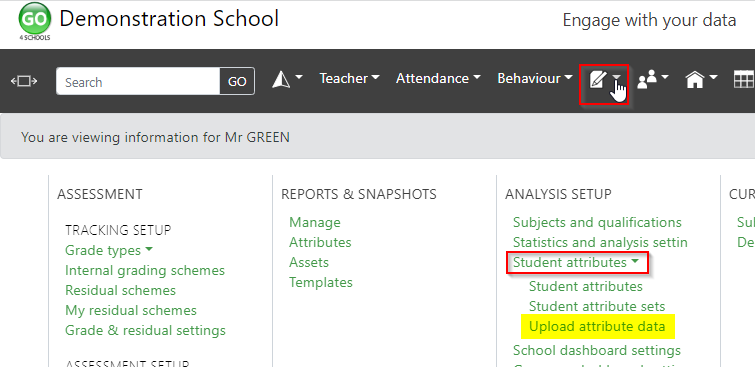Viewport: 755px width, 367px height.
Task: Open Grade & residual settings
Action: click(145, 331)
